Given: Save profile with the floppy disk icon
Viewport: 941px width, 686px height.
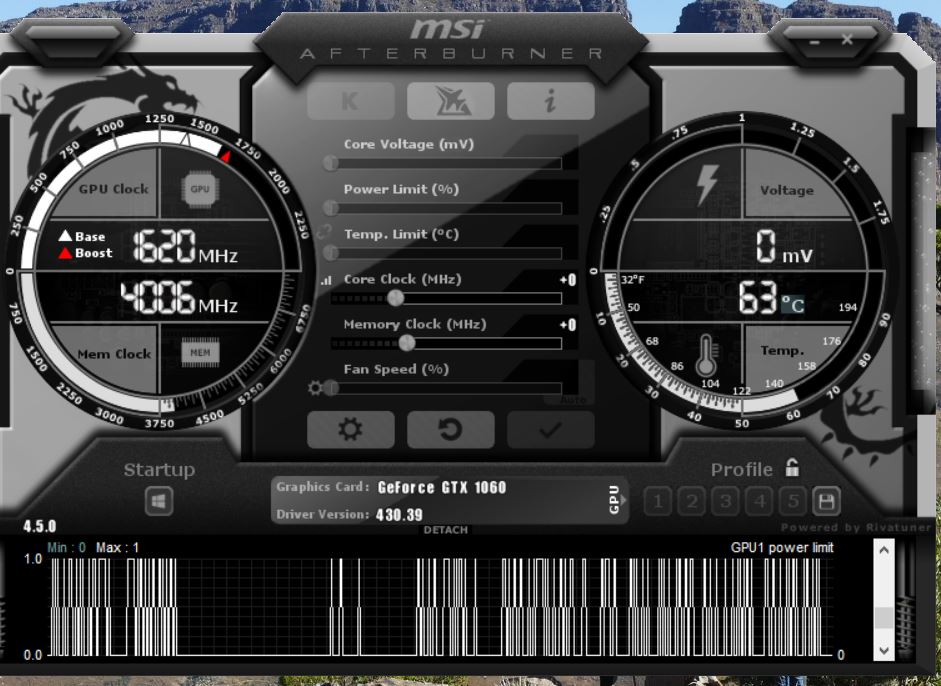Looking at the screenshot, I should tap(826, 501).
